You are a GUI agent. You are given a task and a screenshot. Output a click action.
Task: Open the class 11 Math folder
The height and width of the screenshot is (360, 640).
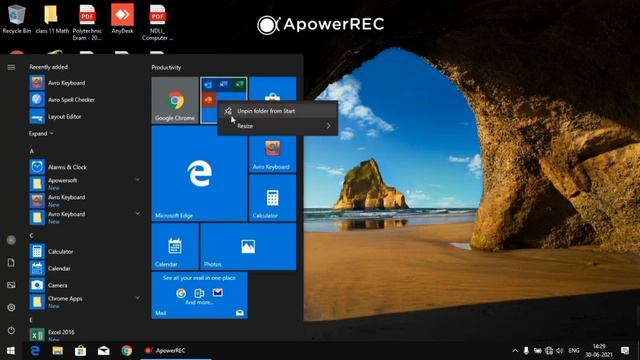(52, 18)
